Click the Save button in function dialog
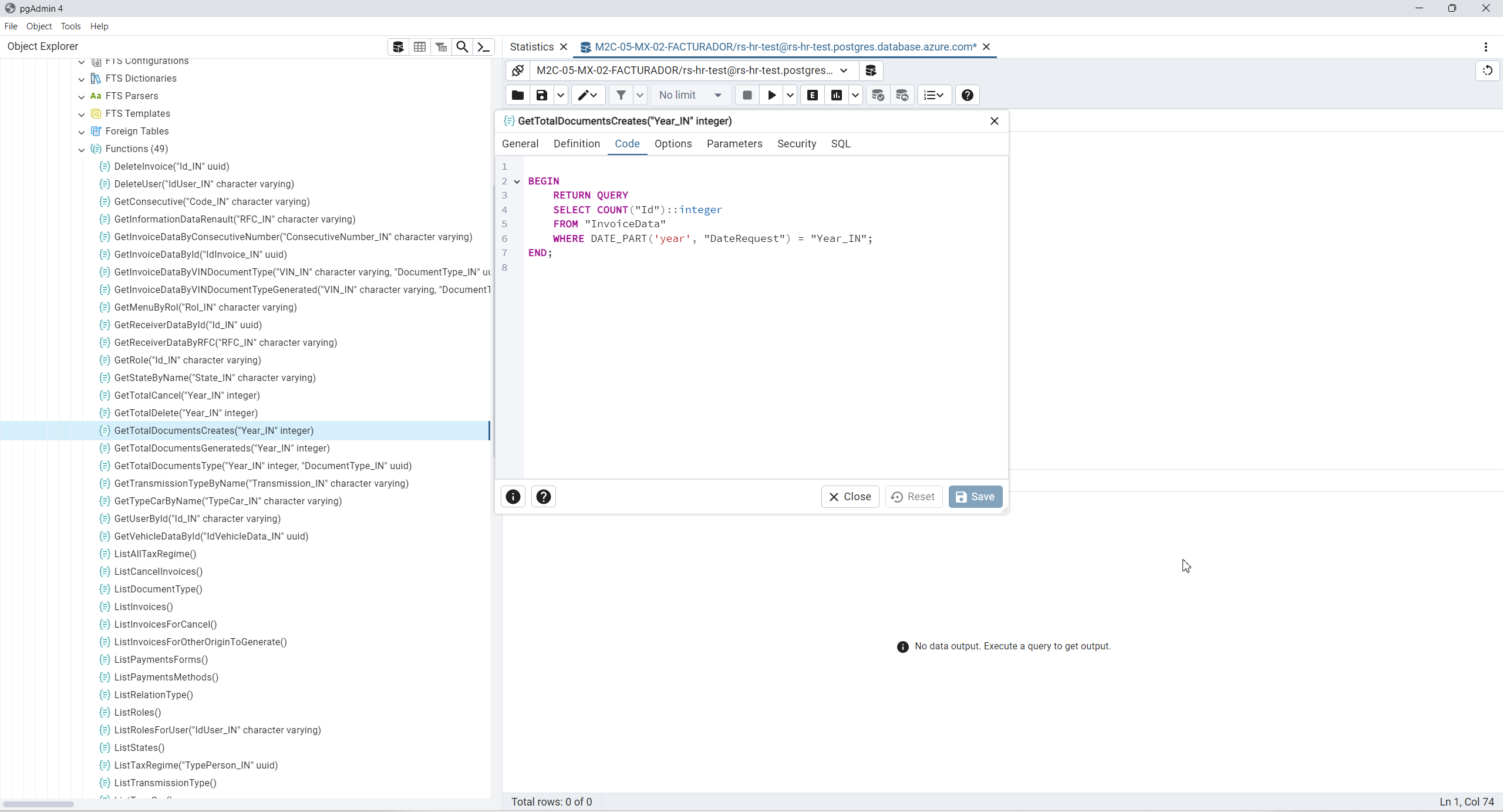This screenshot has width=1503, height=812. (975, 497)
